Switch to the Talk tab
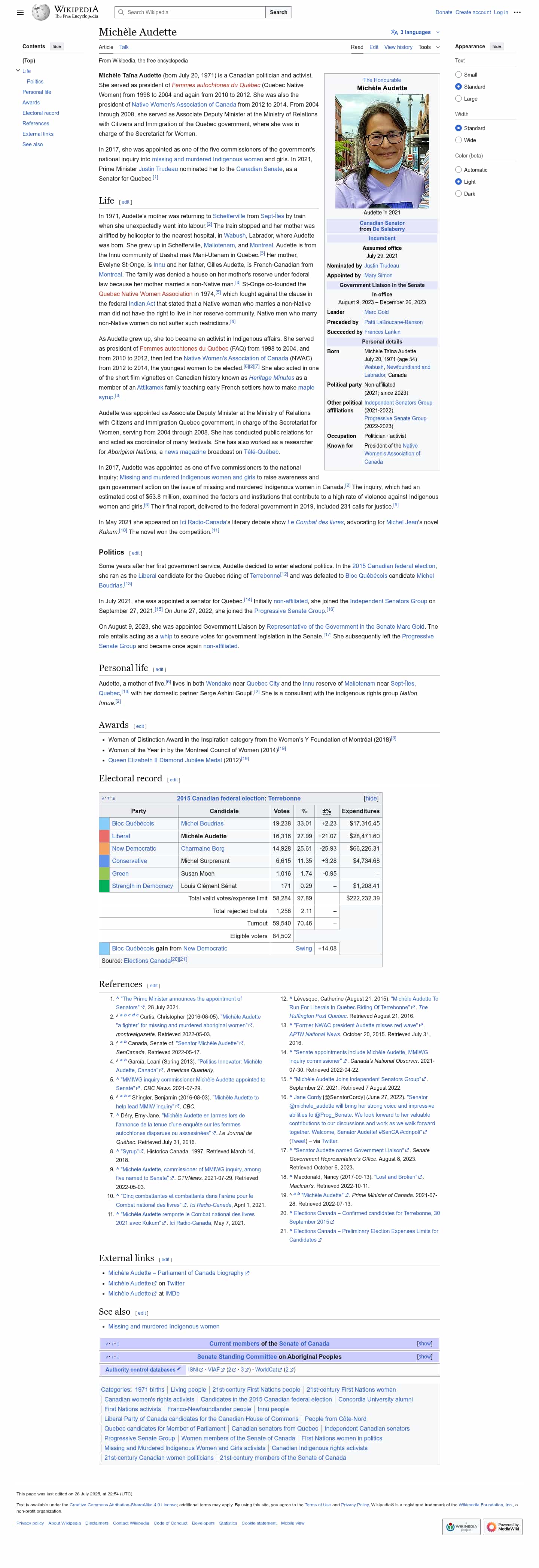The height and width of the screenshot is (1568, 539). 124,47
